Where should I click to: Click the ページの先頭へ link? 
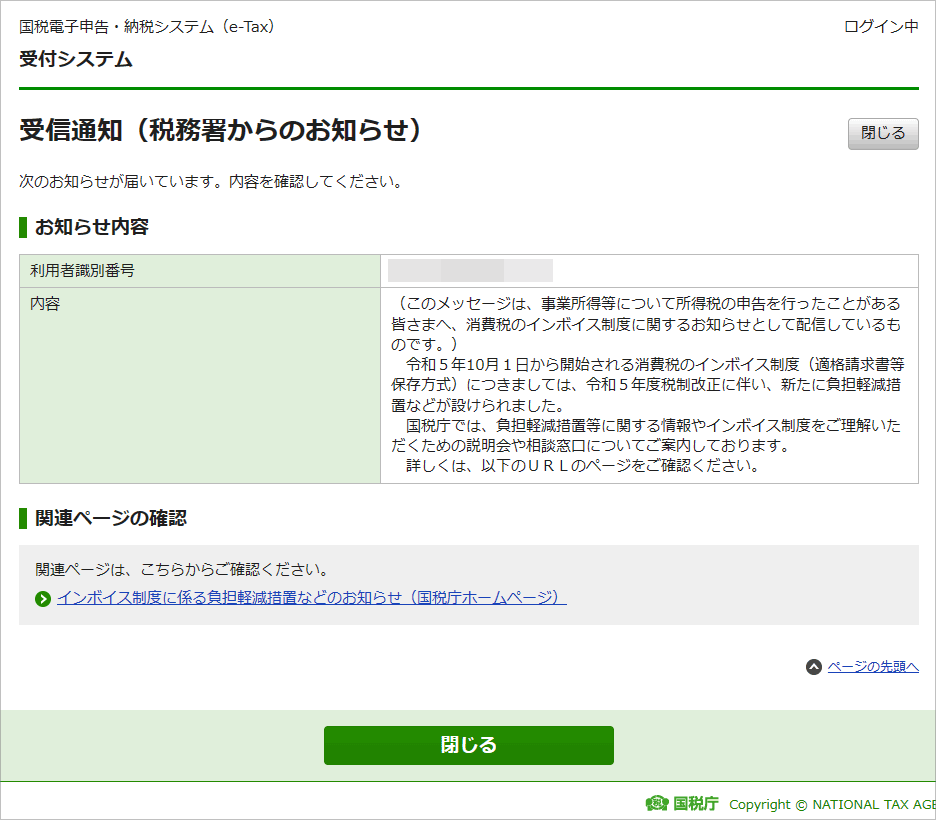[x=873, y=667]
